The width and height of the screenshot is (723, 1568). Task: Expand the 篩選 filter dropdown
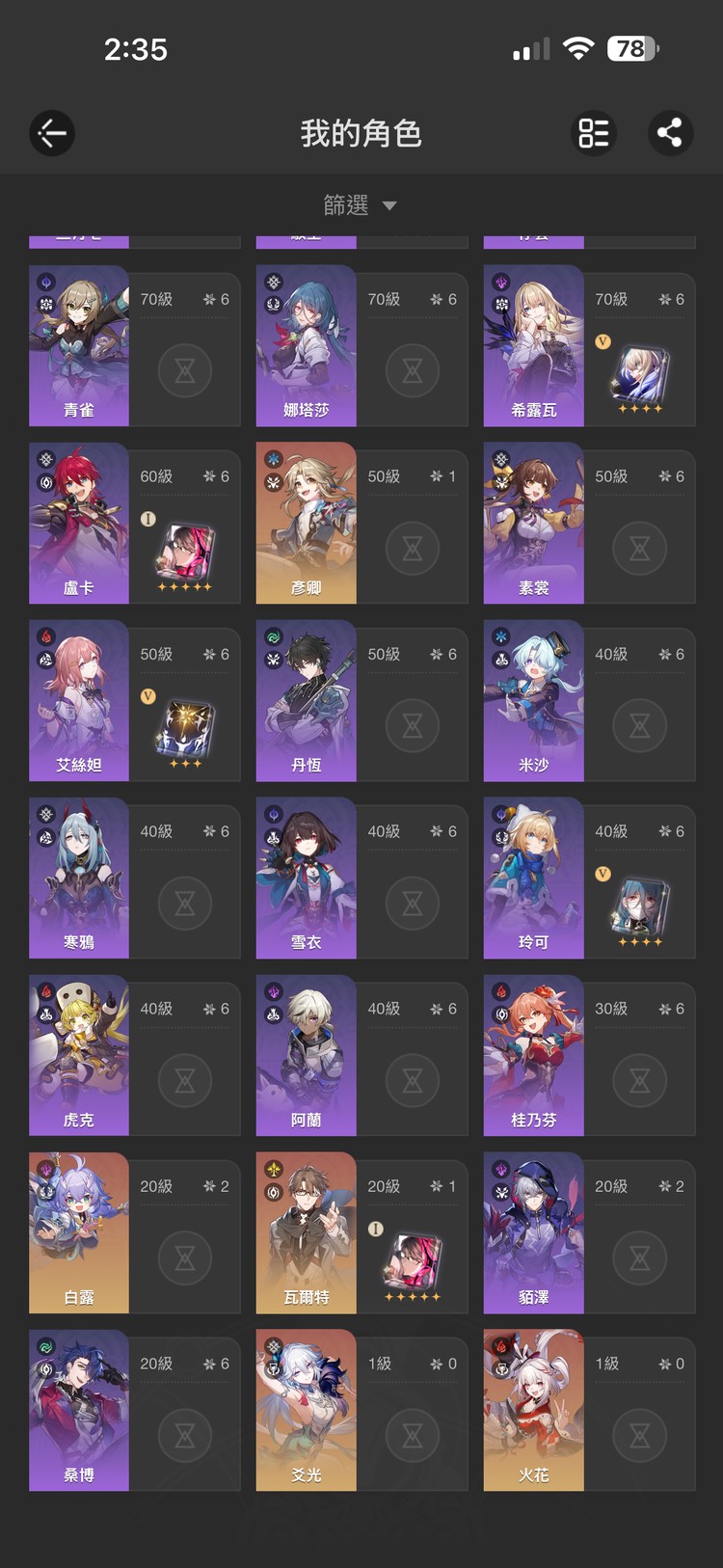point(361,205)
